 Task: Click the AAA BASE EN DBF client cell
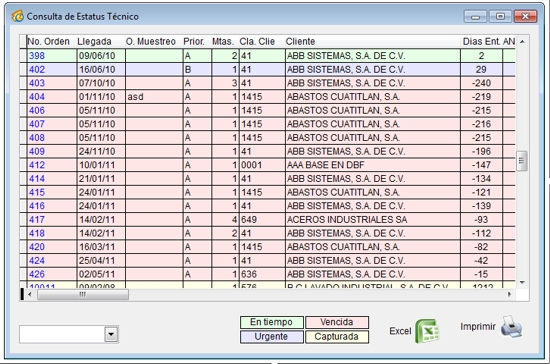(373, 165)
